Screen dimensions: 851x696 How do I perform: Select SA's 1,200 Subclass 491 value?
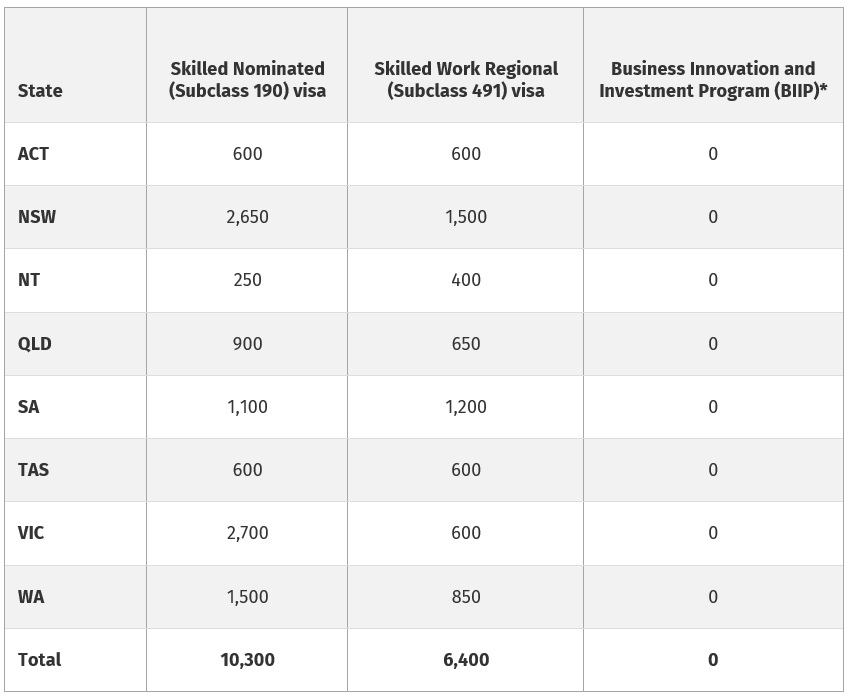tap(466, 407)
